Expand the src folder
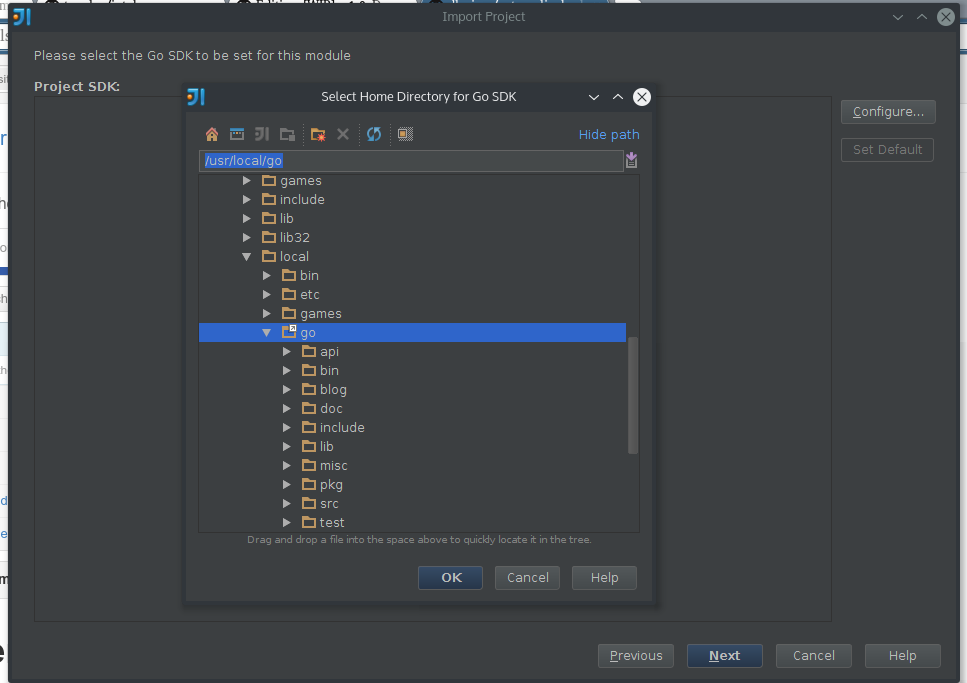 coord(287,503)
